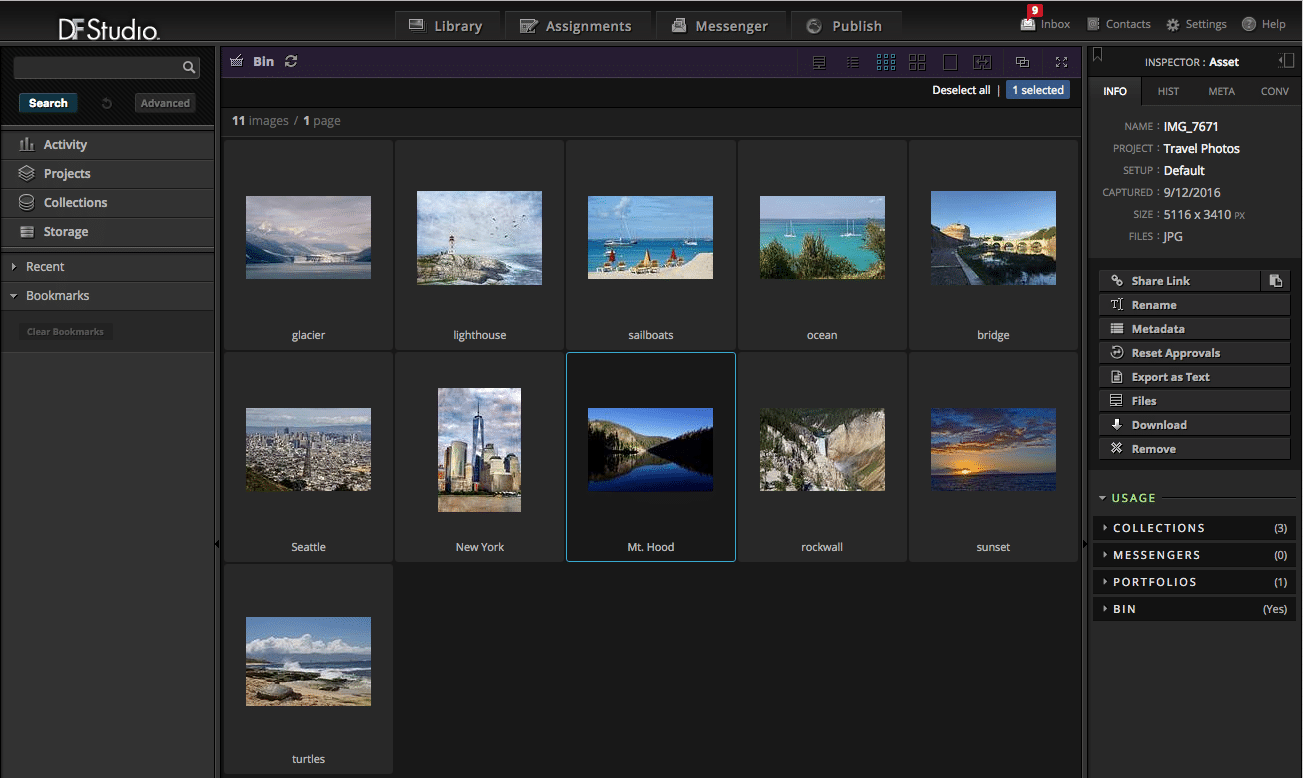Switch to the list view layout

click(x=852, y=62)
